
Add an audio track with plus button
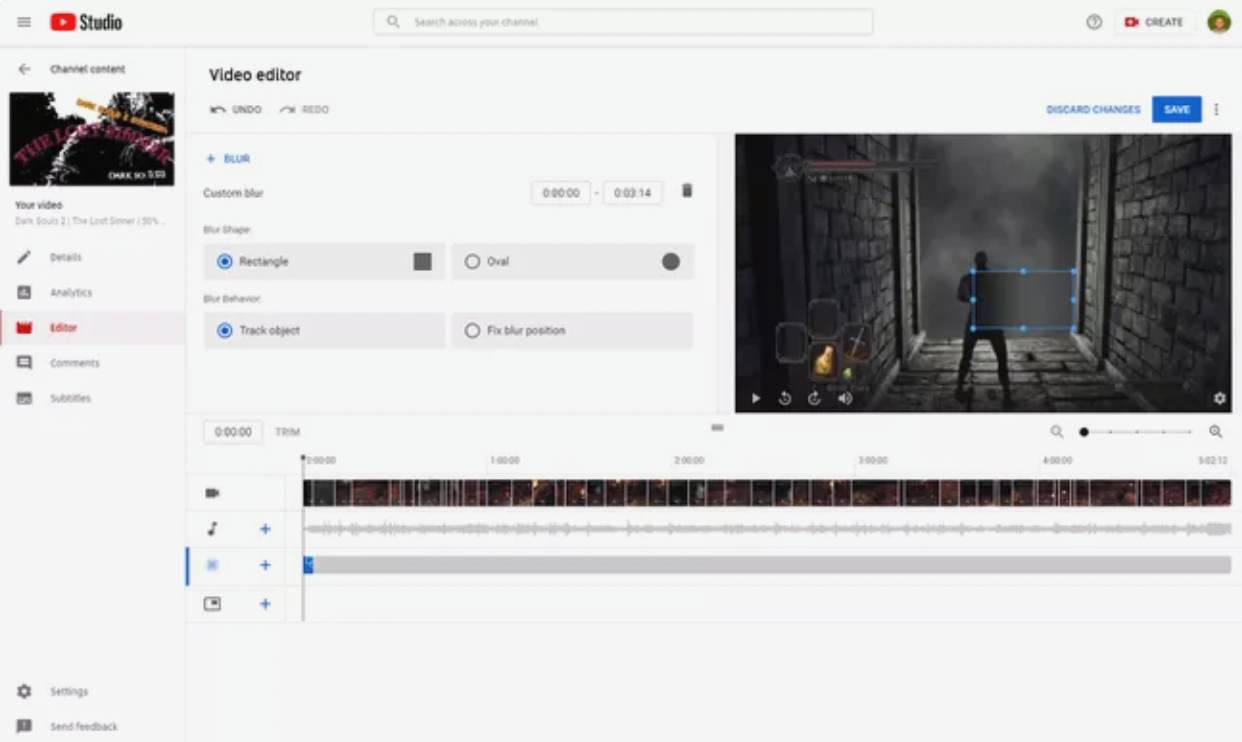point(265,529)
